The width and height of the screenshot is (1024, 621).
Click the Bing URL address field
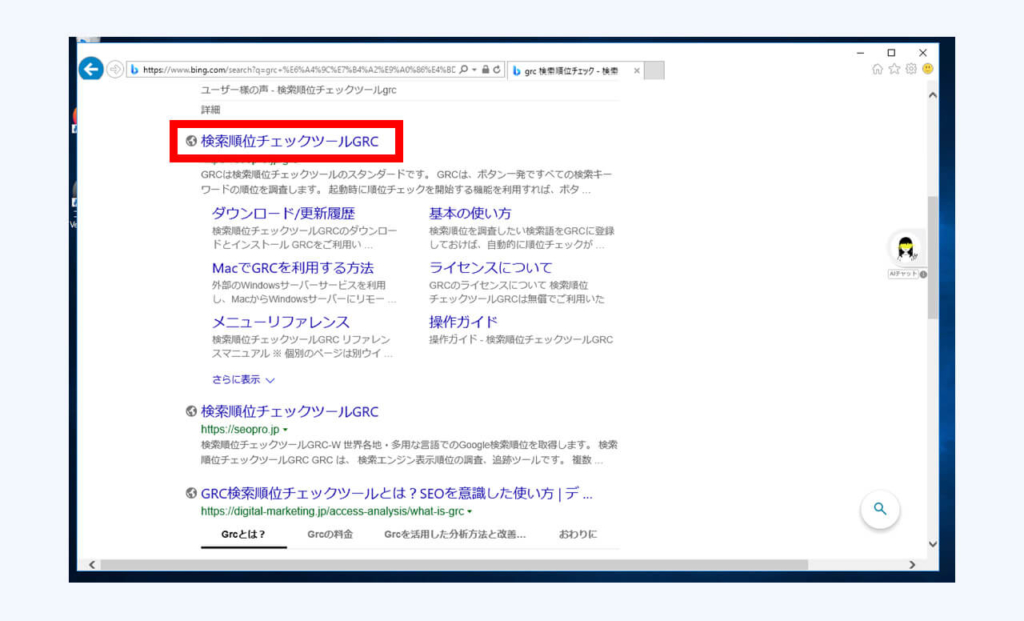298,70
